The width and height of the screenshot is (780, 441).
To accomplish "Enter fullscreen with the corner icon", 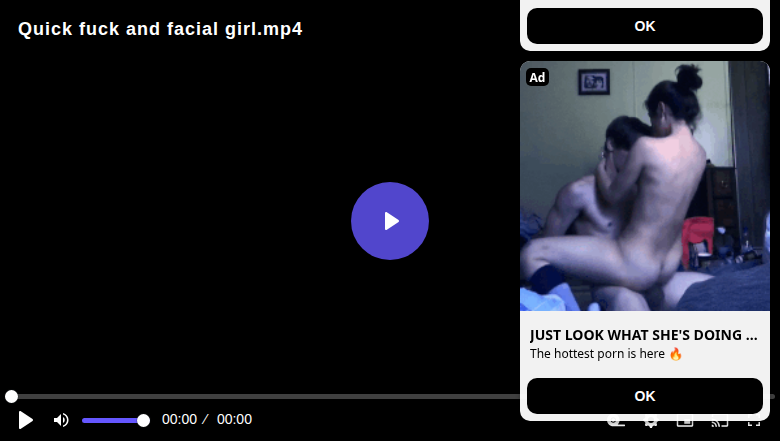I will (x=754, y=424).
